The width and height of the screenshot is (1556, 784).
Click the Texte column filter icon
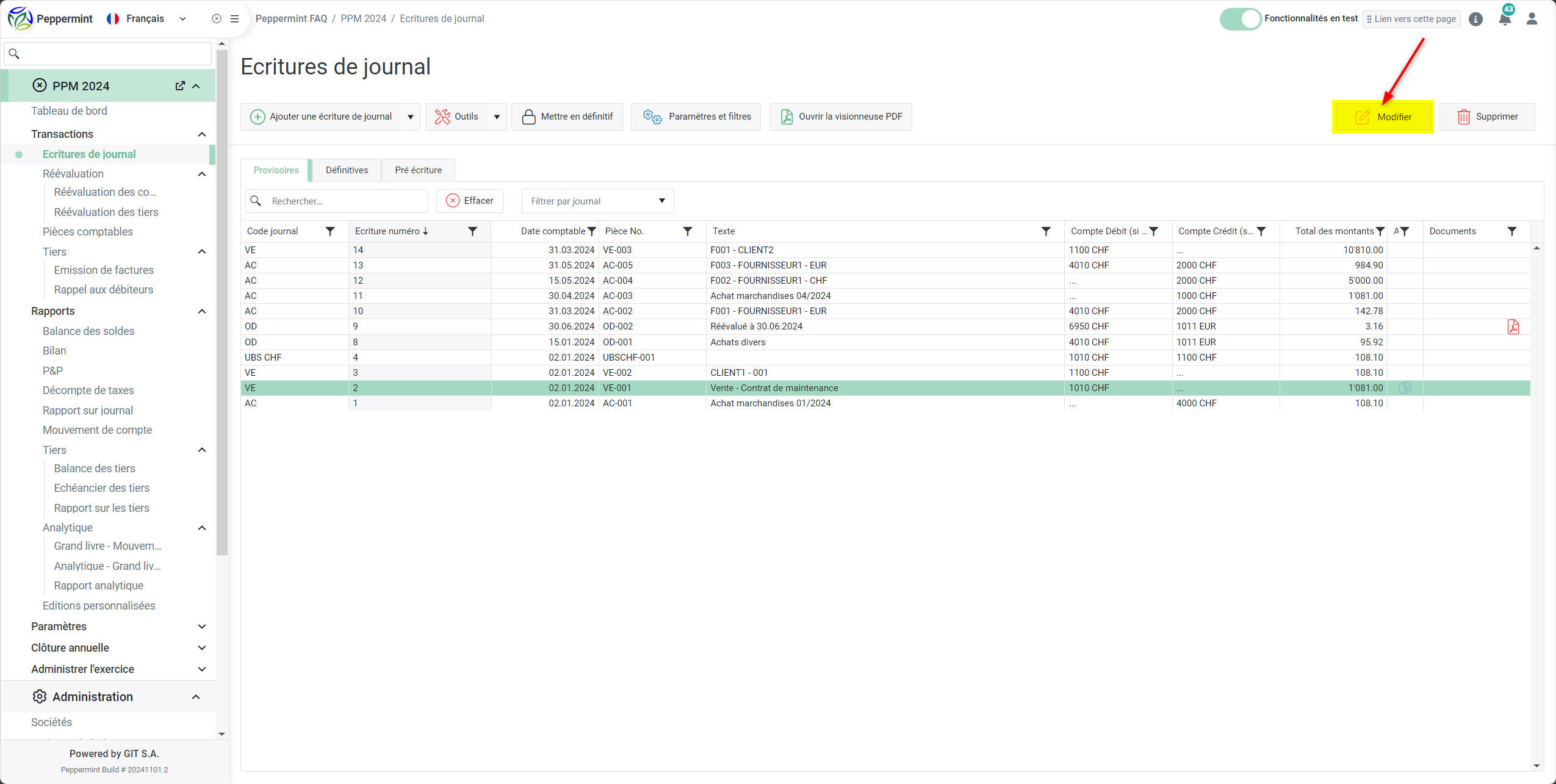(x=1046, y=231)
